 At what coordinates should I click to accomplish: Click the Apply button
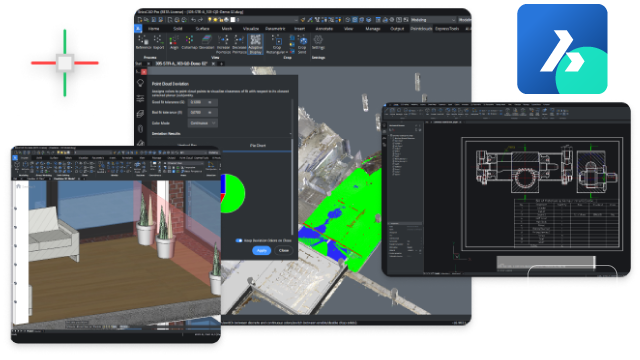[x=262, y=250]
